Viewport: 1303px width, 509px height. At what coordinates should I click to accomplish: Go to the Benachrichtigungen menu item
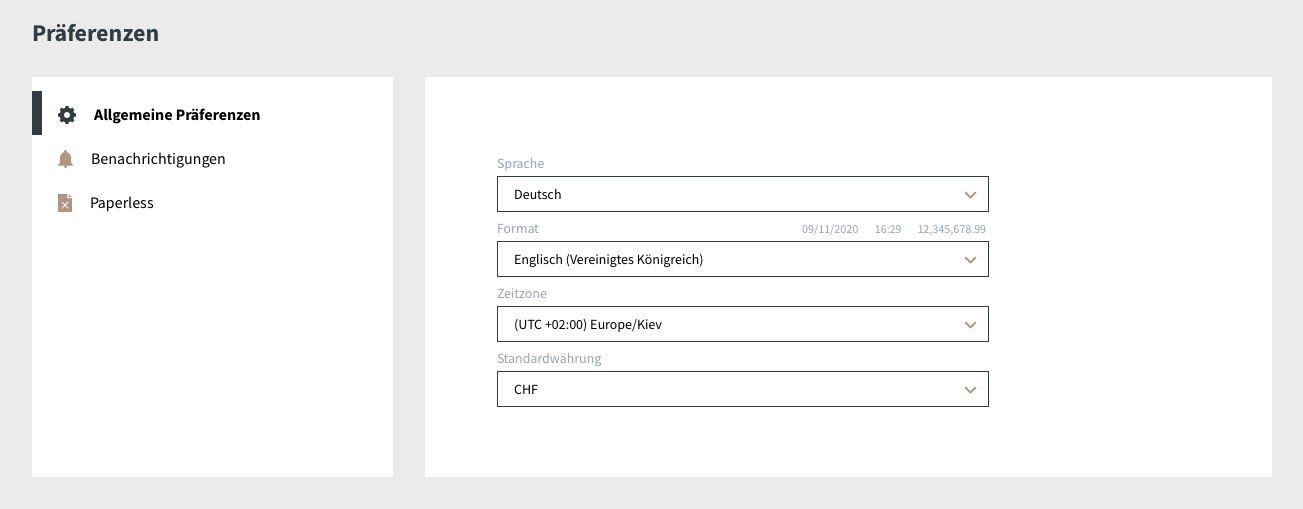[158, 159]
